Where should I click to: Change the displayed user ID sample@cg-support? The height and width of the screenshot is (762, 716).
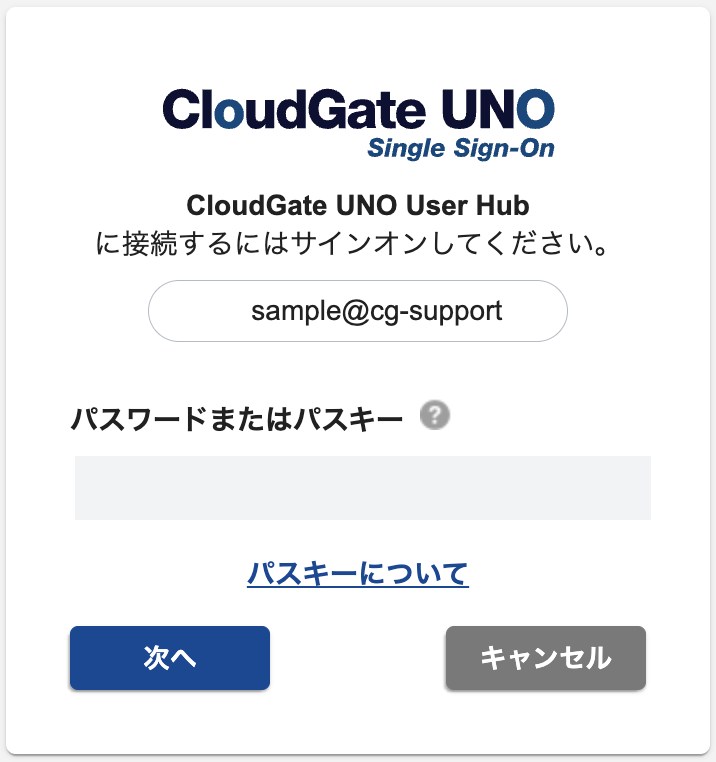click(x=358, y=311)
